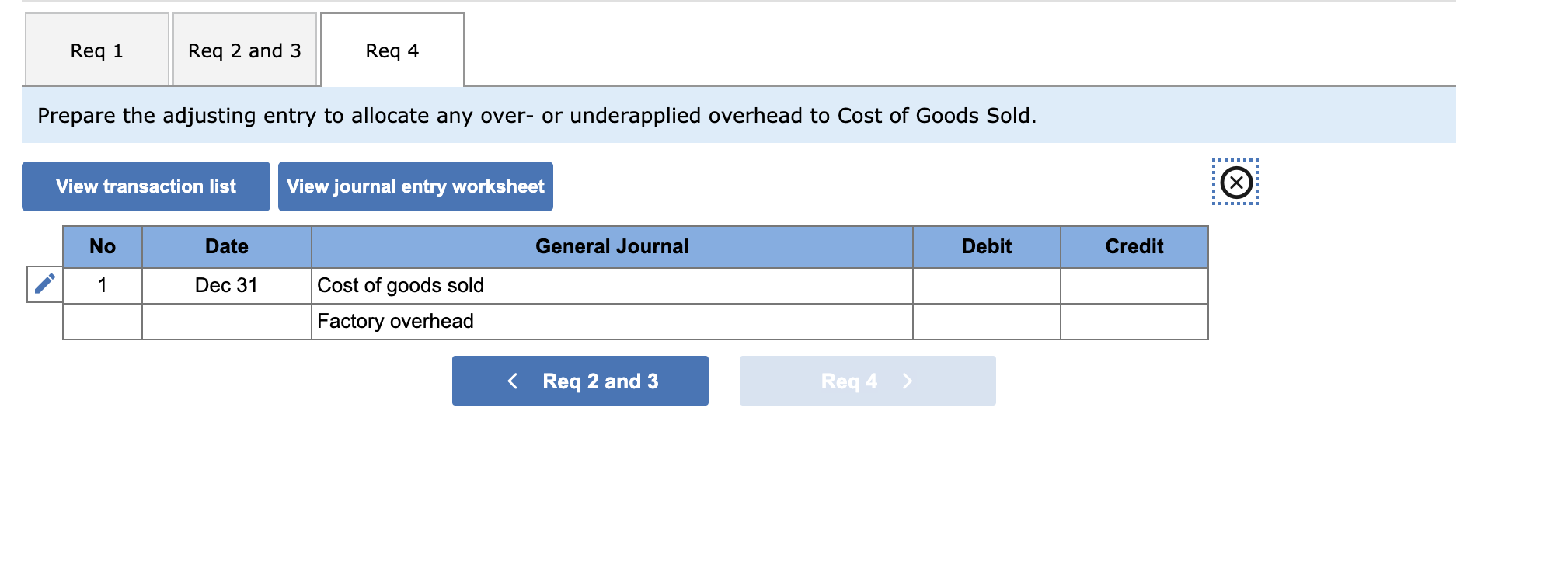Open the transaction list
The height and width of the screenshot is (564, 1568).
(x=145, y=186)
